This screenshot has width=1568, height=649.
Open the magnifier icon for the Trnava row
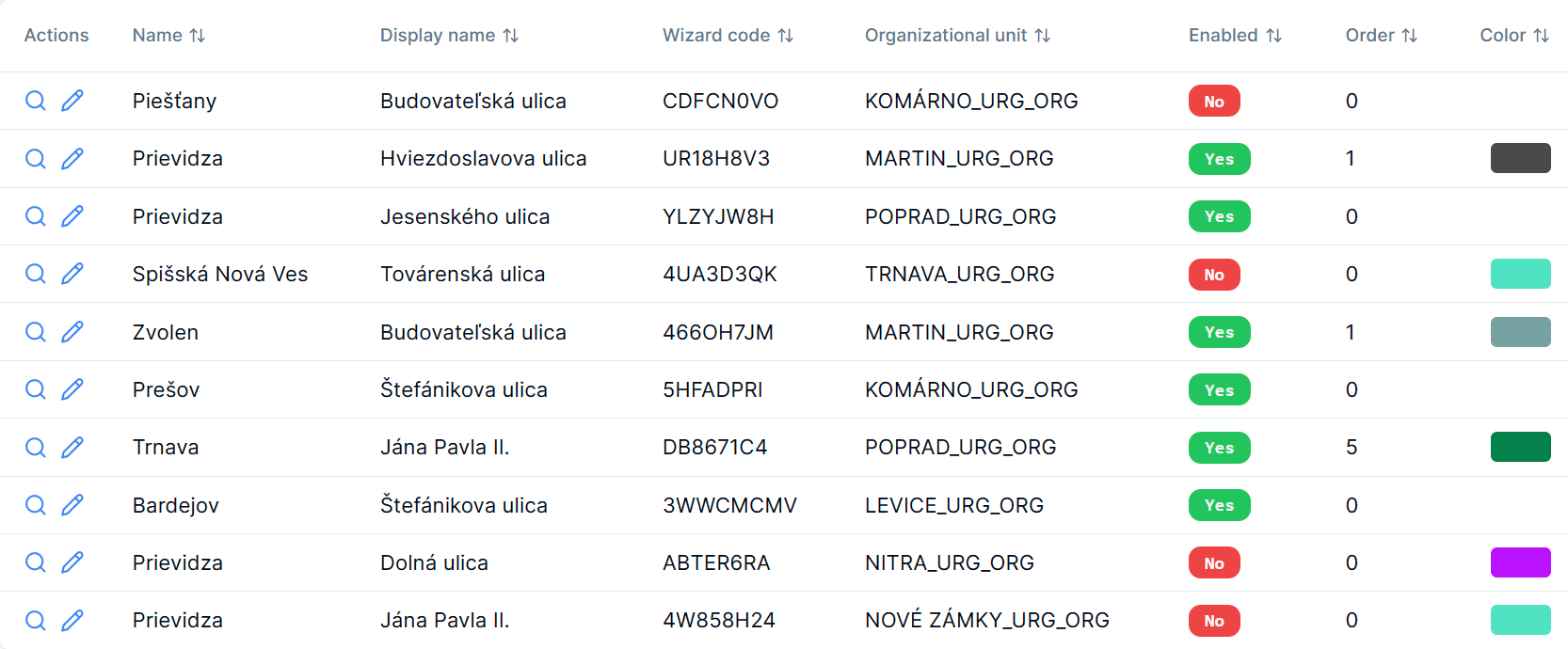click(36, 447)
